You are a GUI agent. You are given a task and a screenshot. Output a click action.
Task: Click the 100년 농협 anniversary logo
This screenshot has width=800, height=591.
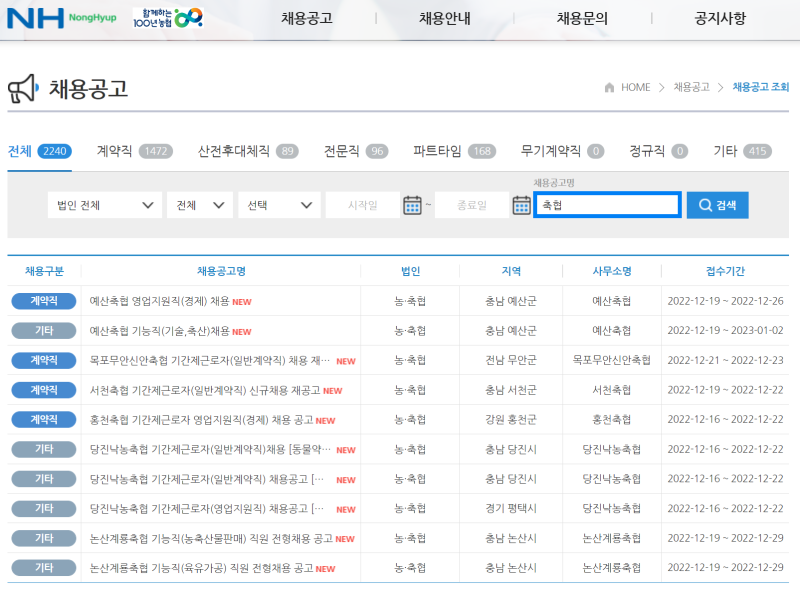(x=168, y=18)
